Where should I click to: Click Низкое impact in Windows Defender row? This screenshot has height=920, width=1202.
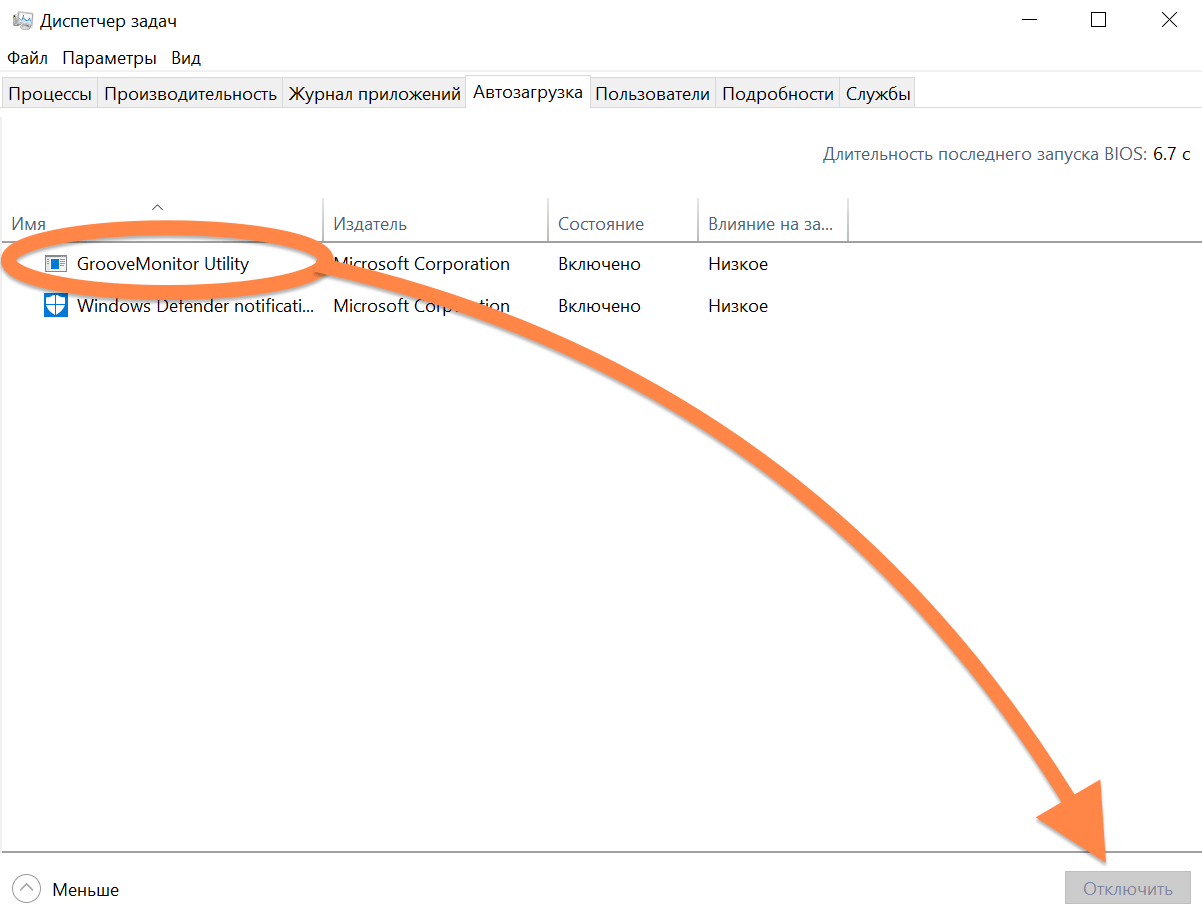click(x=738, y=306)
